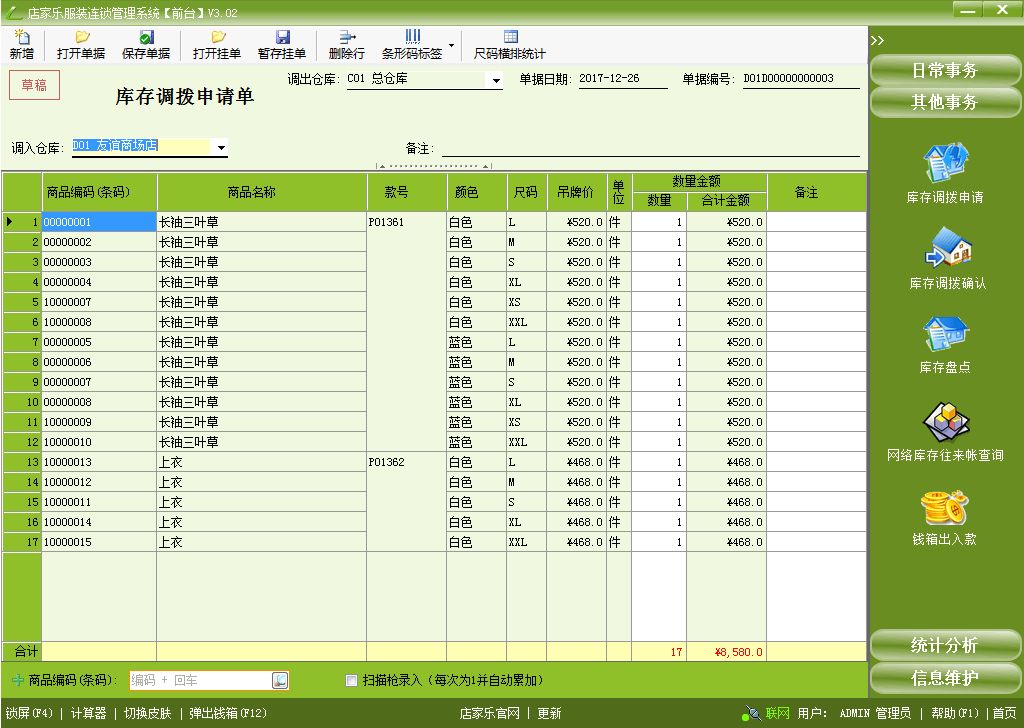Viewport: 1024px width, 728px height.
Task: Click the 单据编号 document number field
Action: point(801,79)
